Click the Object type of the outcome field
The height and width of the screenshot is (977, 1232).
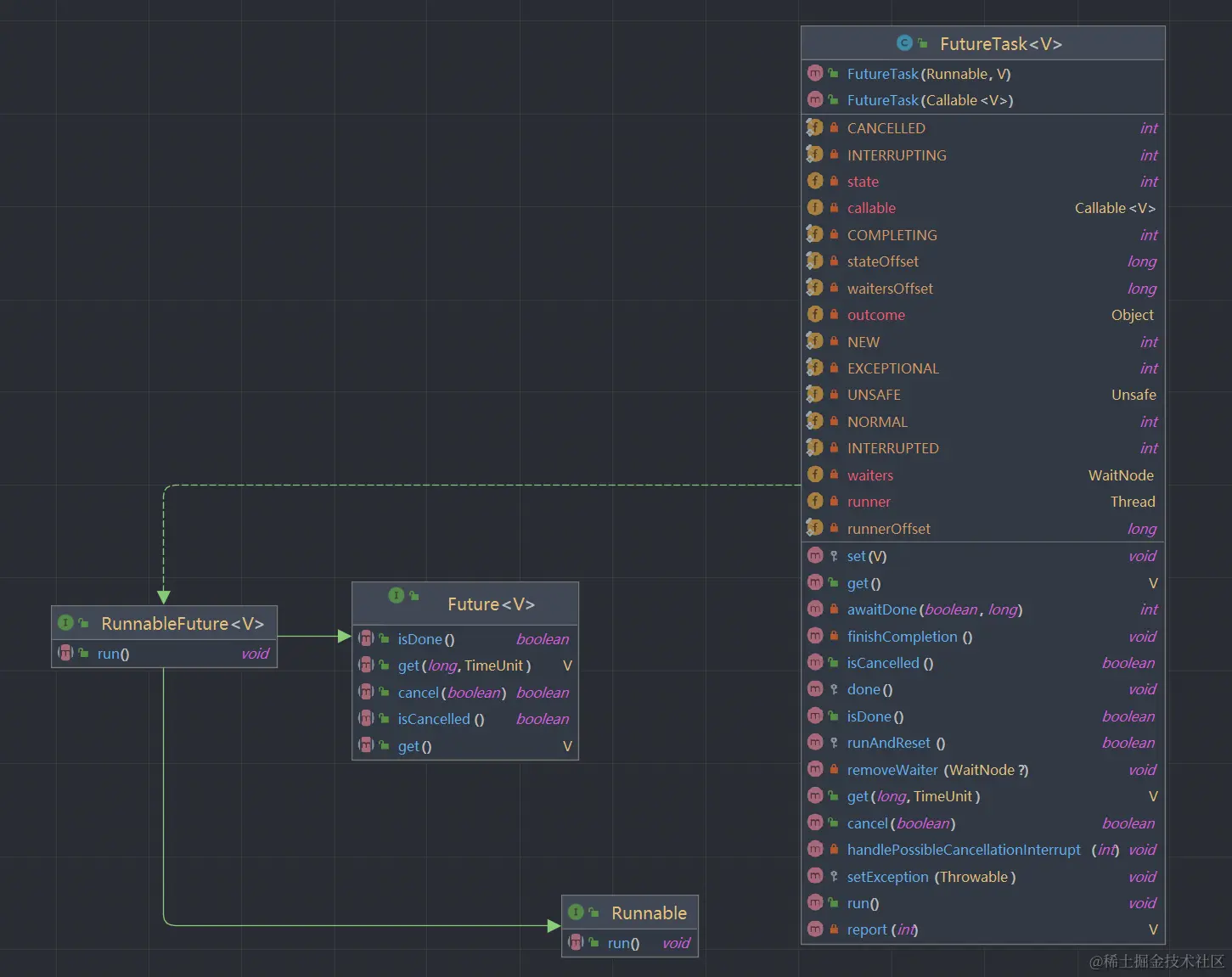tap(1133, 315)
